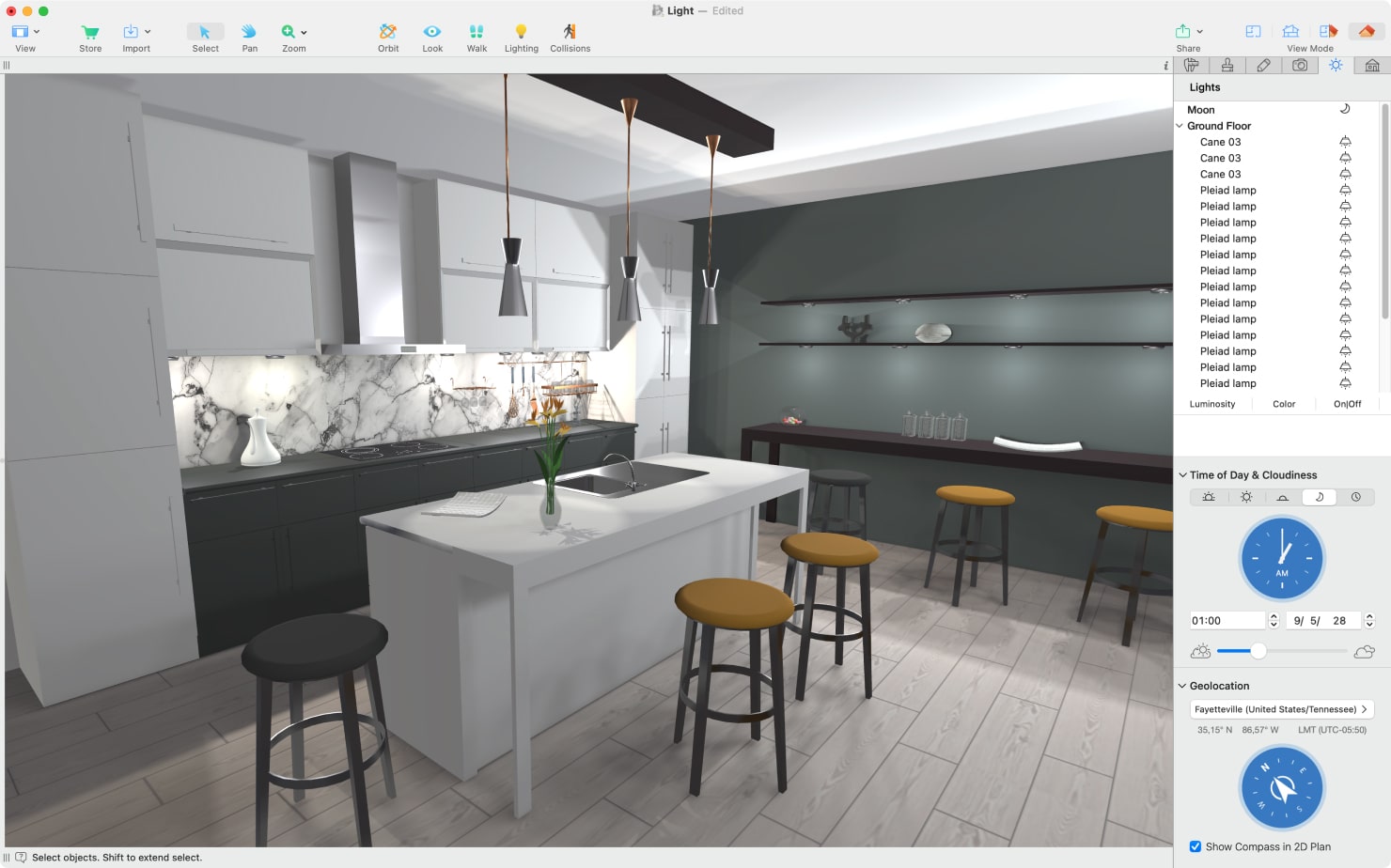This screenshot has height=868, width=1391.
Task: Click the 9/5/28 date field
Action: (x=1324, y=620)
